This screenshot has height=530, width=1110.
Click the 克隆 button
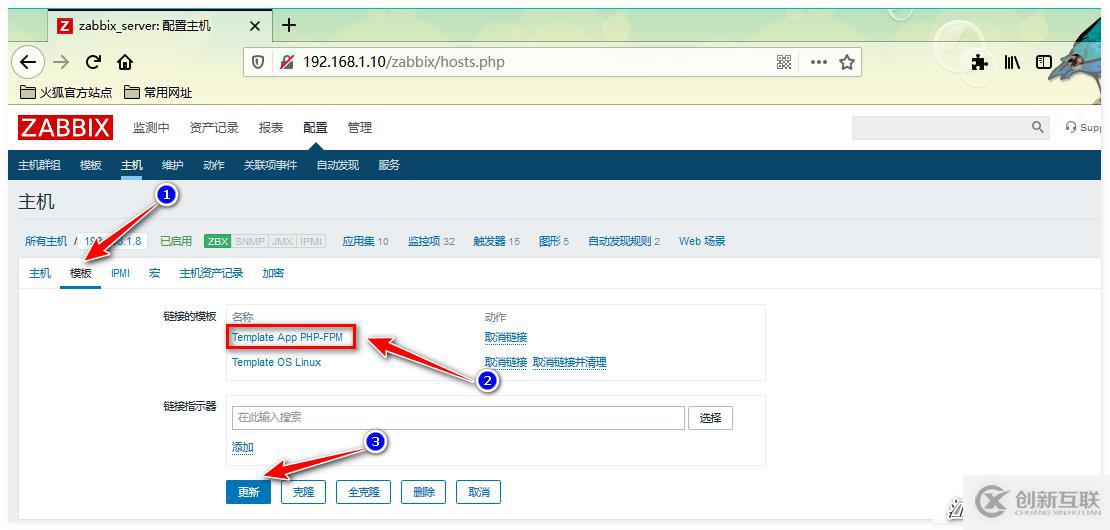point(304,492)
